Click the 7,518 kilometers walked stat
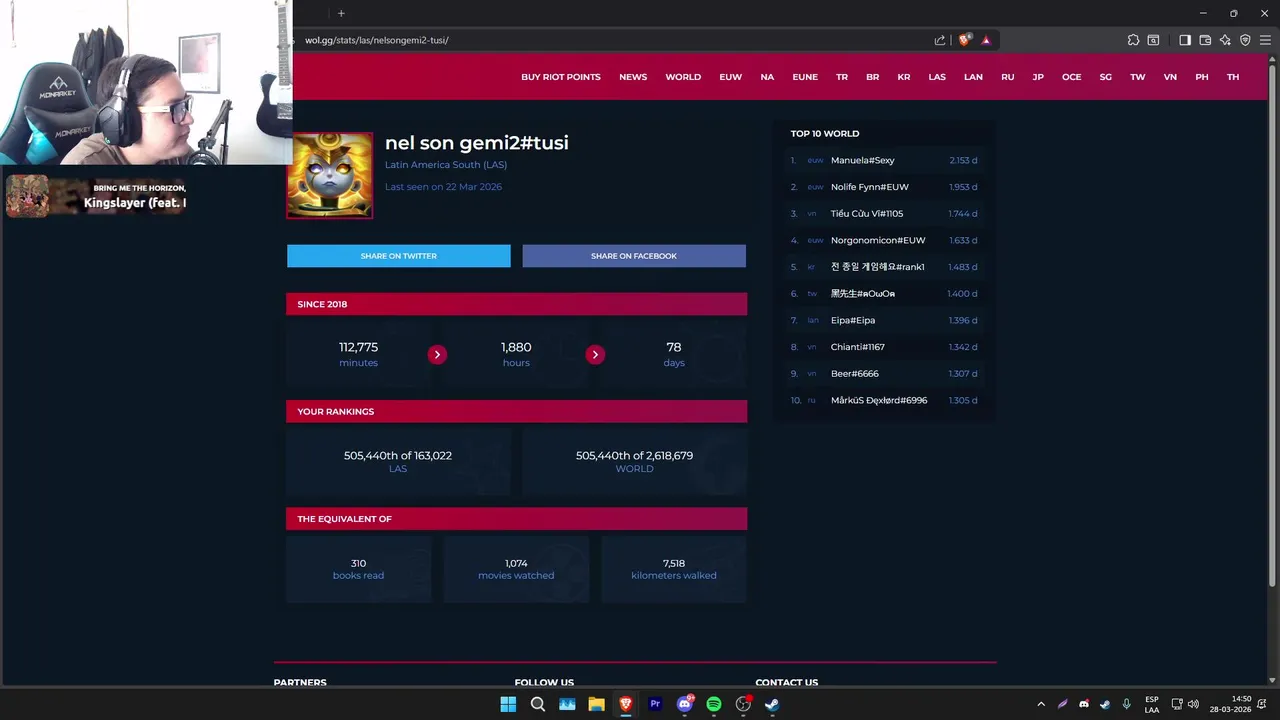The width and height of the screenshot is (1280, 720). click(674, 569)
